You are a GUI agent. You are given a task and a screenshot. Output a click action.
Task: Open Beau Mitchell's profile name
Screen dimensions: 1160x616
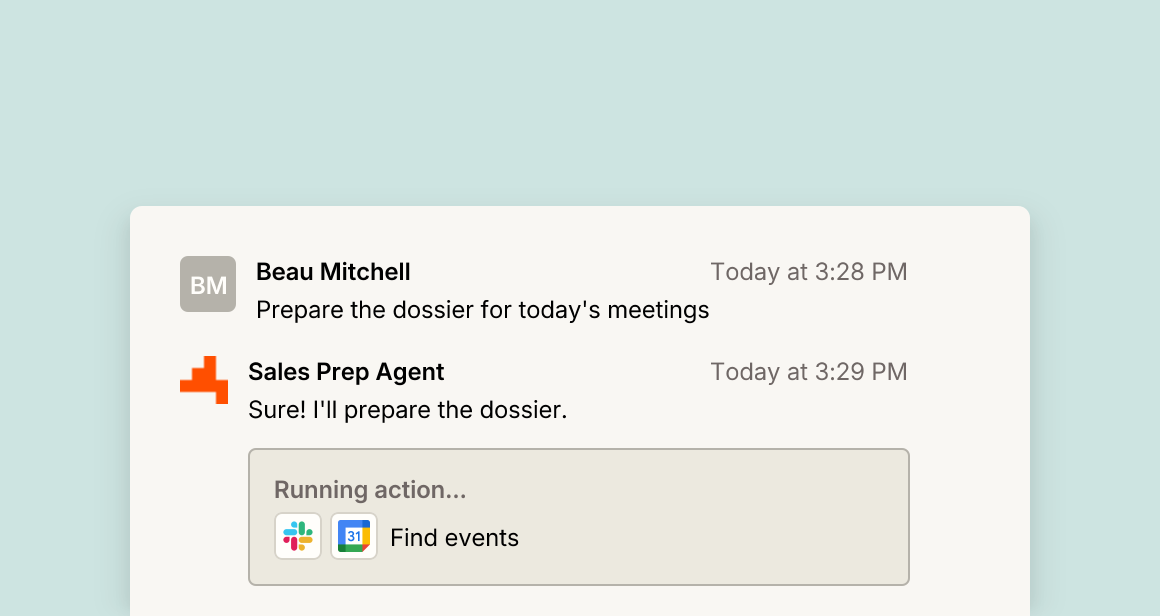pos(333,271)
